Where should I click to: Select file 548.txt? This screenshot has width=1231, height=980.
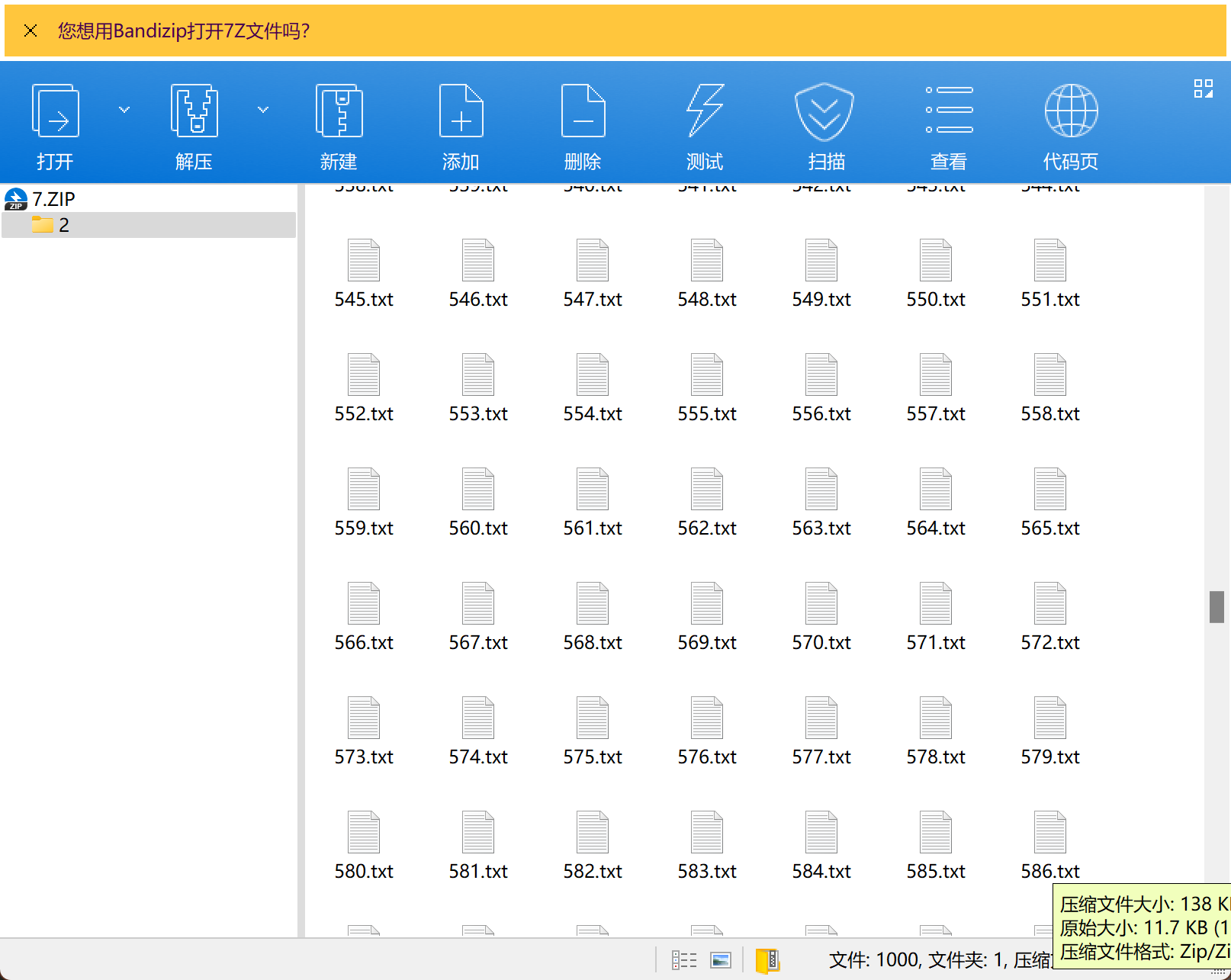707,274
